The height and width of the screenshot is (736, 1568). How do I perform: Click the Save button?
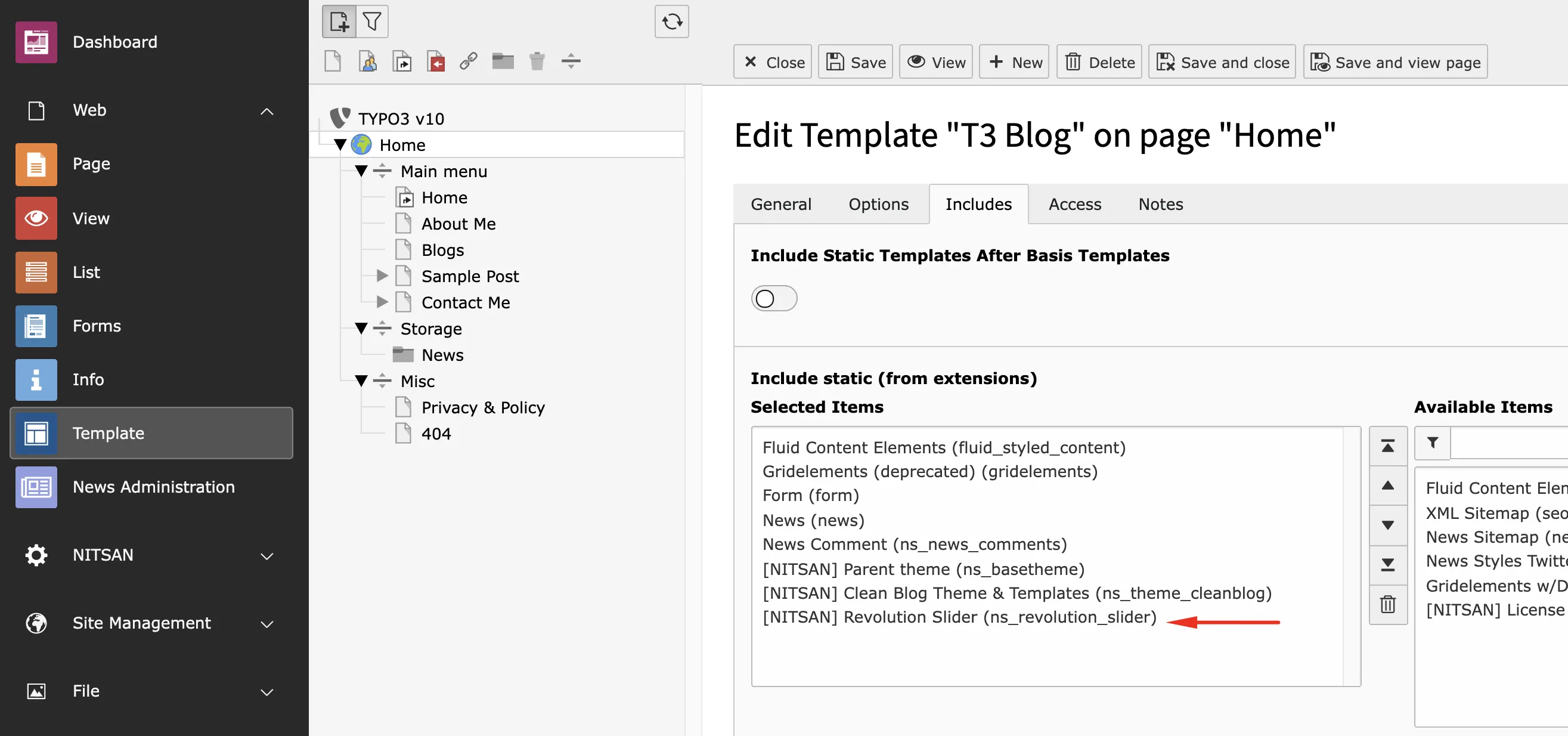[854, 62]
